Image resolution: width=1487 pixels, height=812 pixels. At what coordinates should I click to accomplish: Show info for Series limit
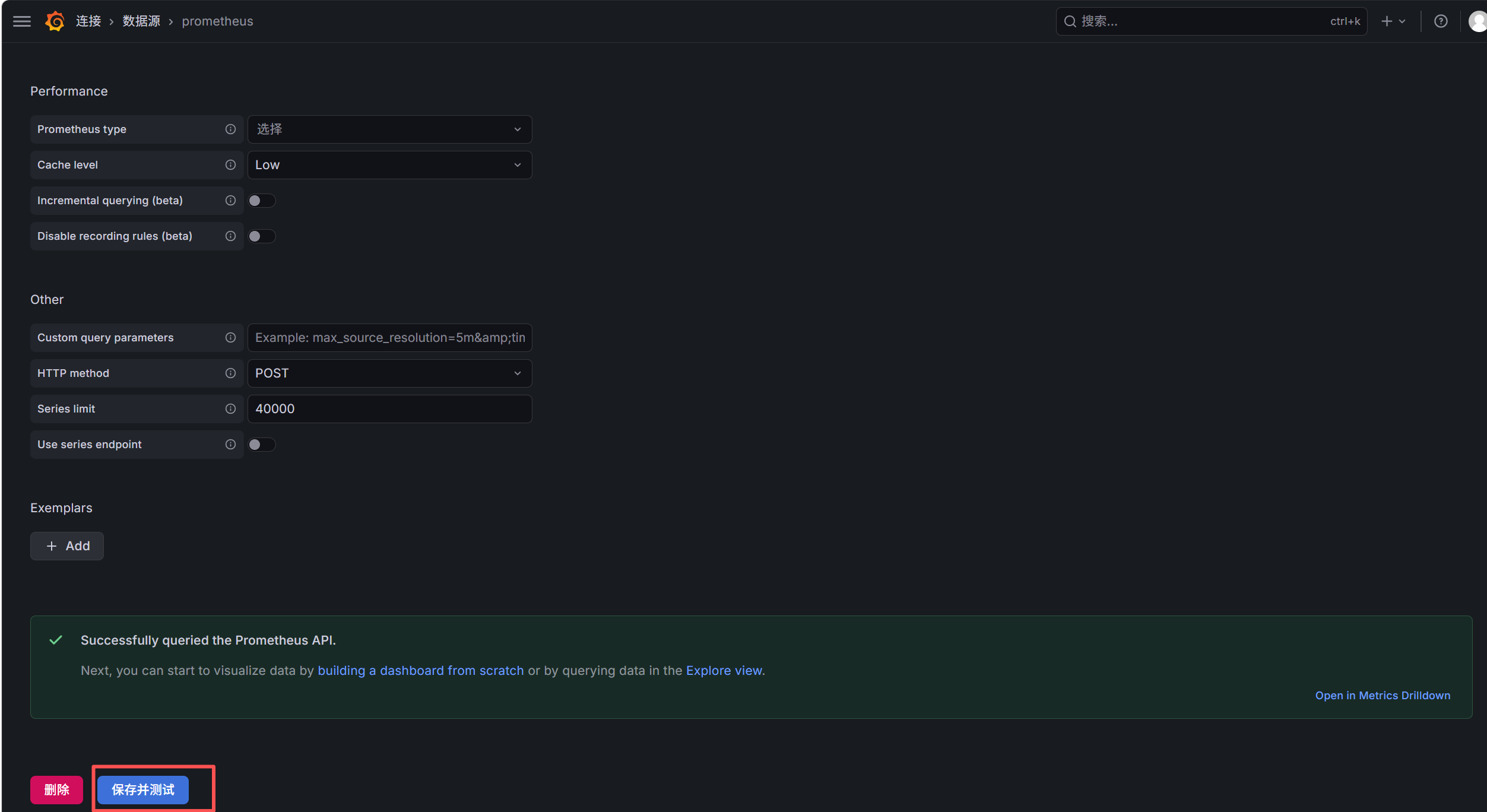230,409
